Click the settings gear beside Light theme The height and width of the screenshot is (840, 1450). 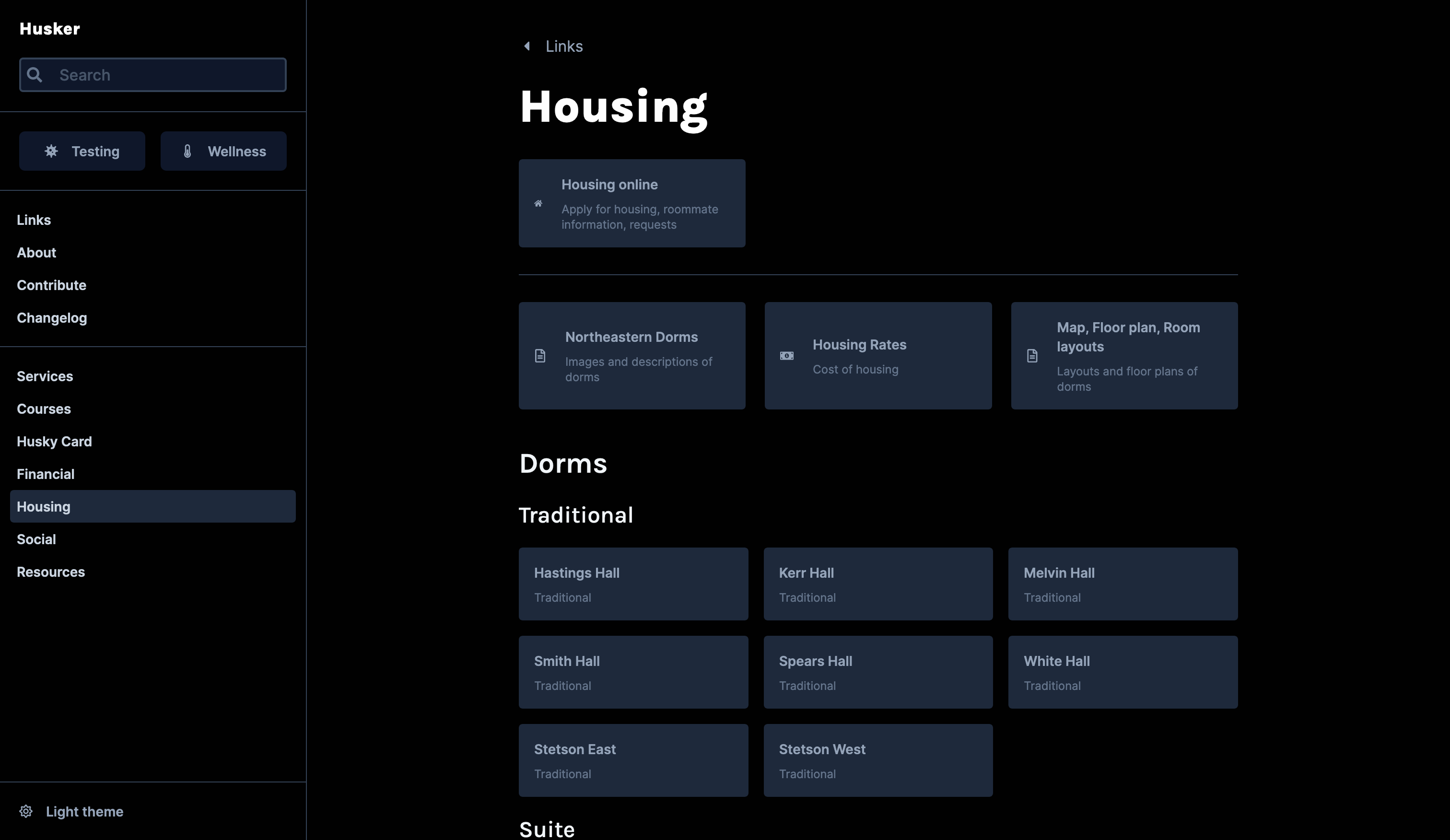pyautogui.click(x=26, y=811)
